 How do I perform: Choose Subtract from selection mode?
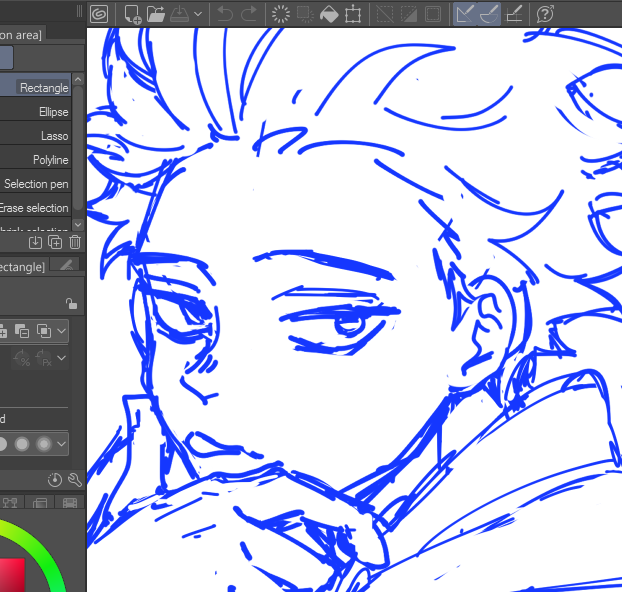pyautogui.click(x=22, y=331)
